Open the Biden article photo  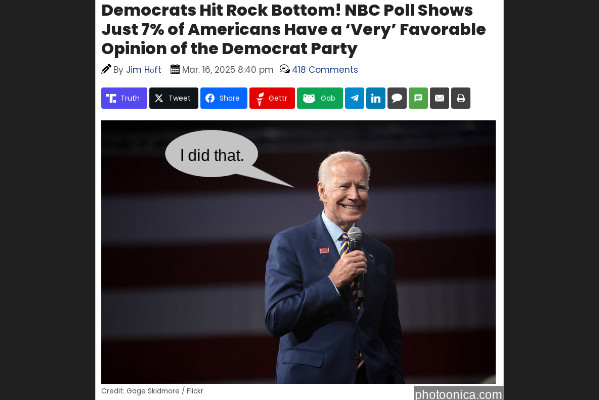click(x=298, y=252)
